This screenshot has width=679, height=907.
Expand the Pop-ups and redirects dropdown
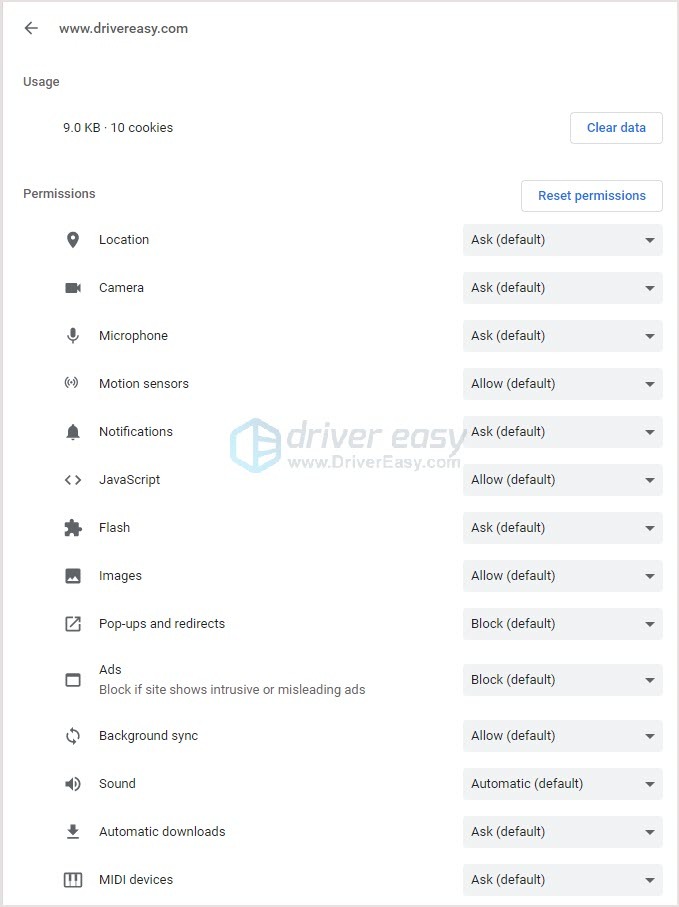click(562, 624)
